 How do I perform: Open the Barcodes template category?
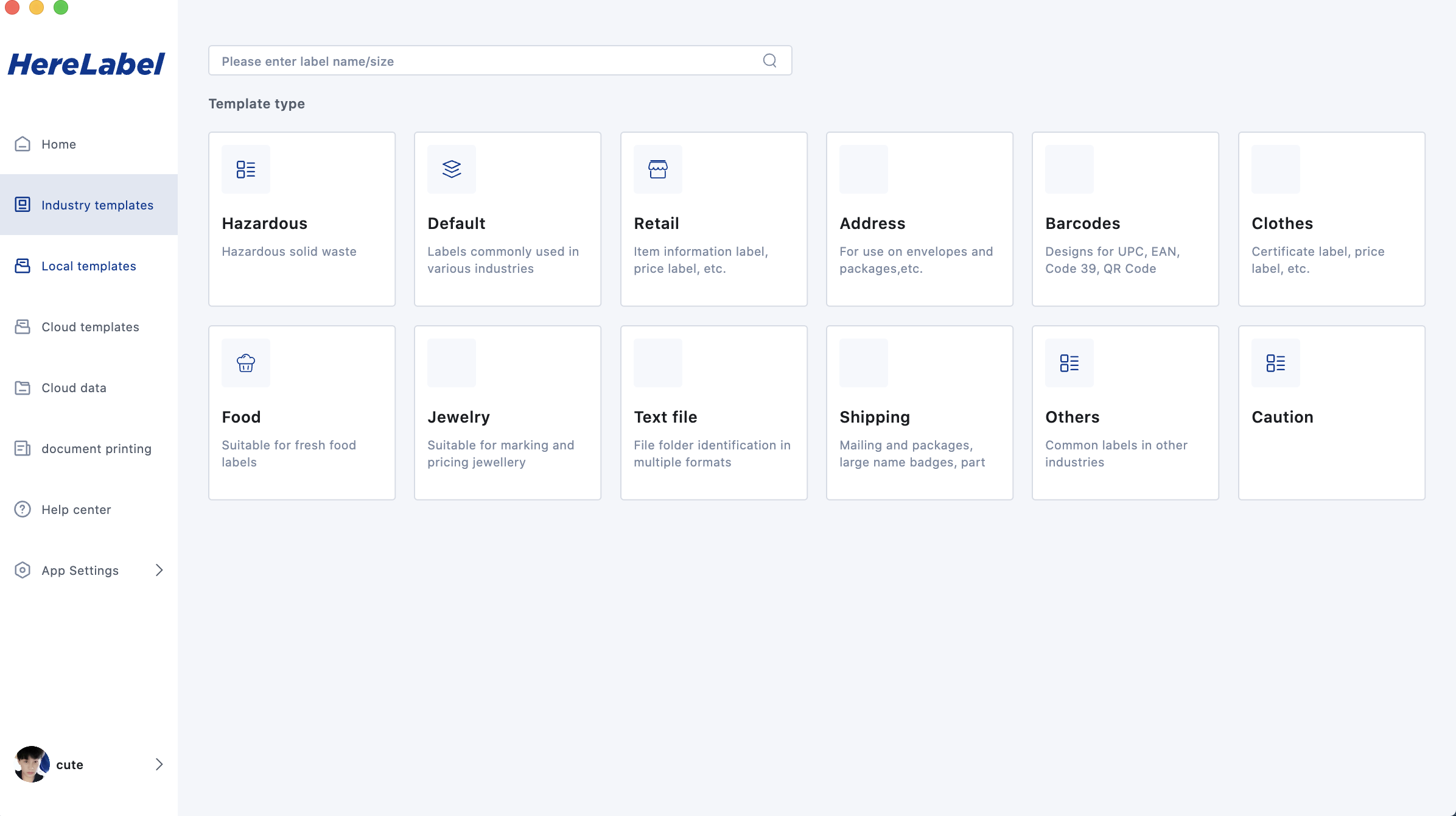(1125, 219)
